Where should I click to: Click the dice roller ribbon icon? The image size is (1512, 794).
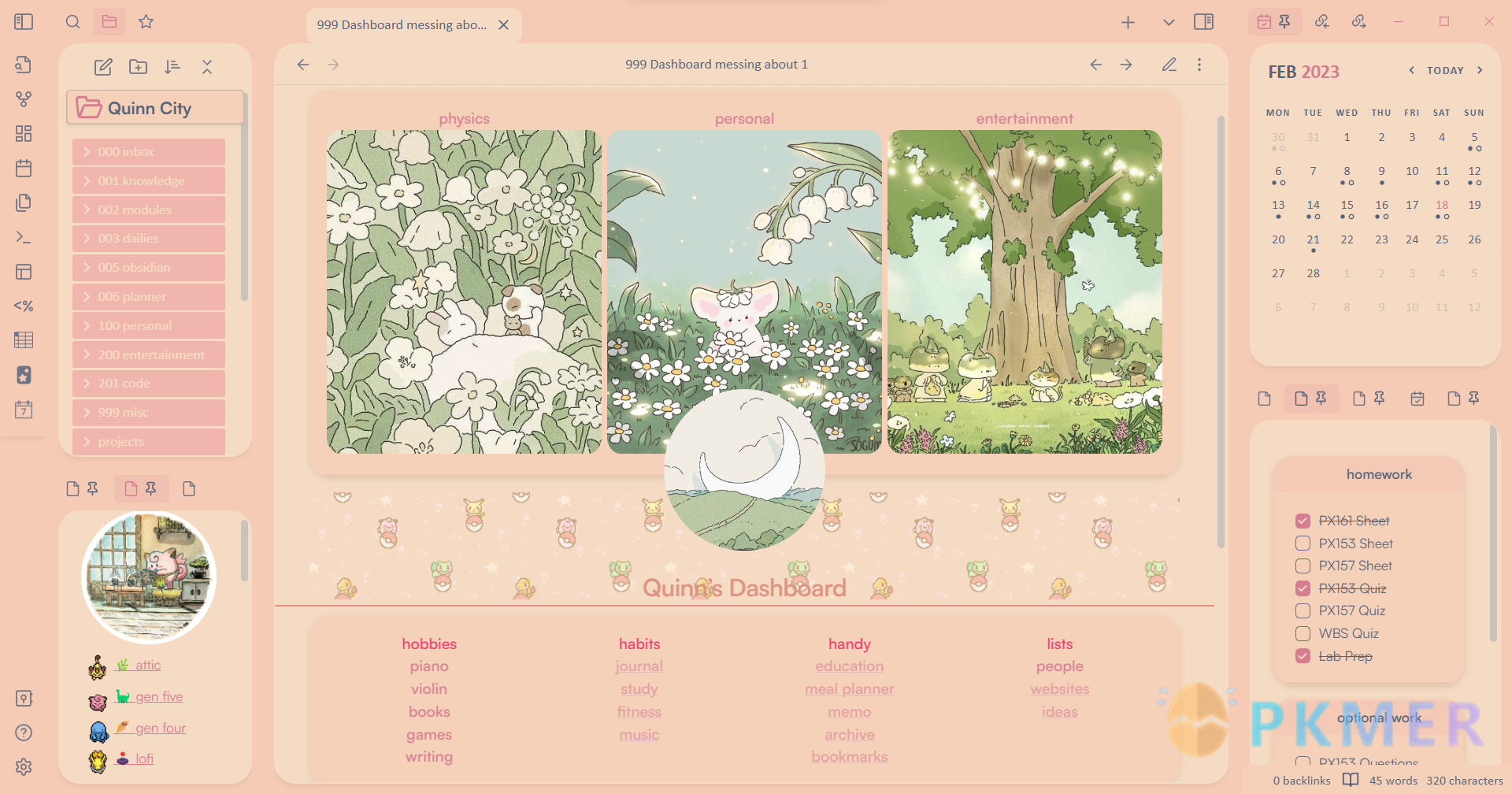pyautogui.click(x=24, y=375)
